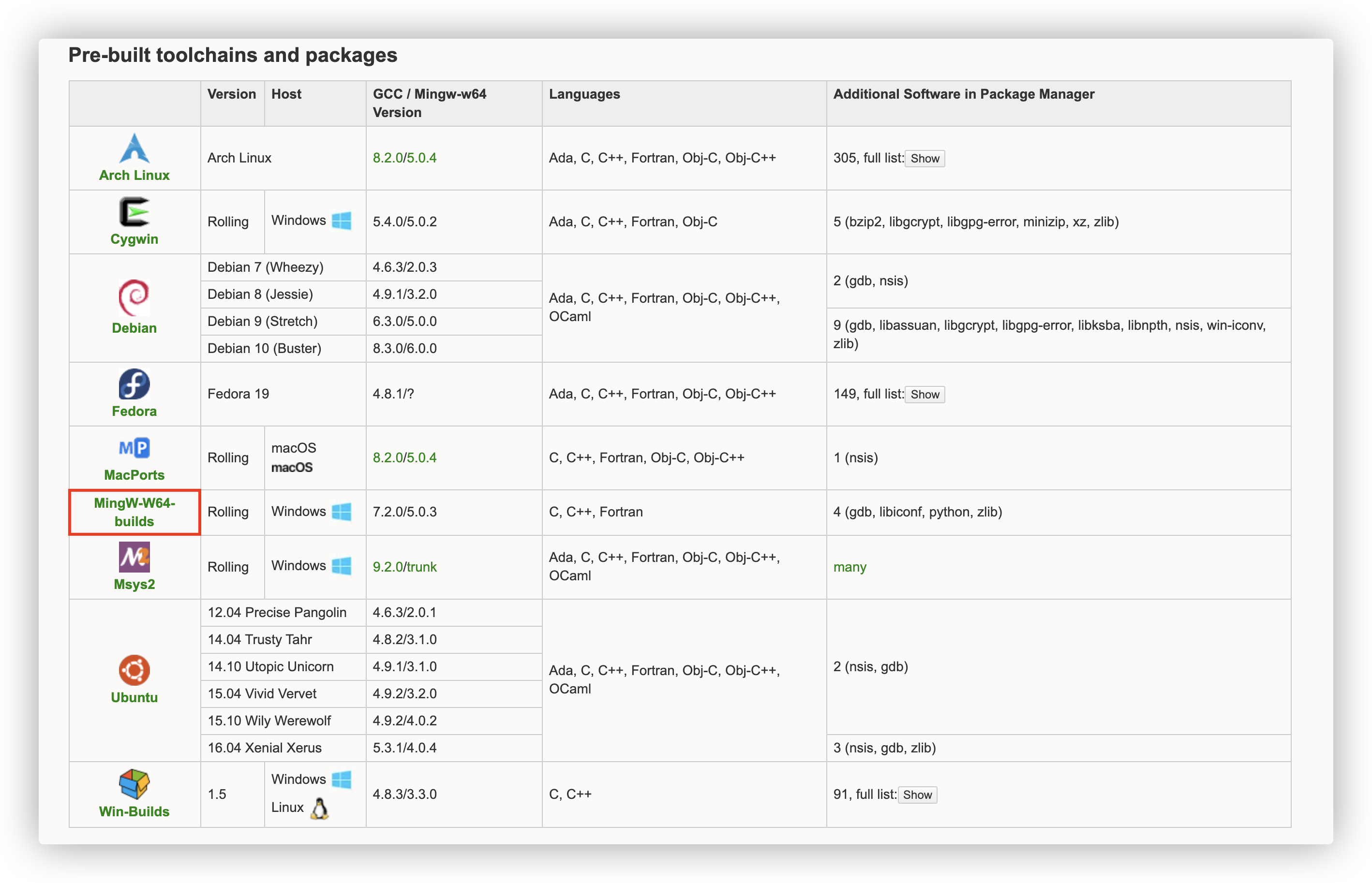Open the MingW-W64-builds link
1372x883 pixels.
[134, 512]
